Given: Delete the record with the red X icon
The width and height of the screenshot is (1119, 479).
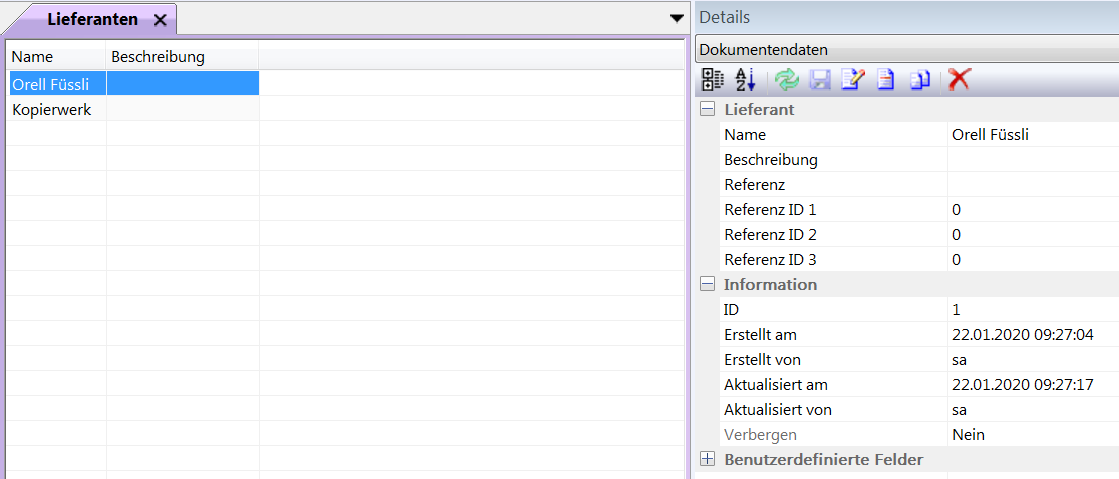Looking at the screenshot, I should [x=960, y=80].
